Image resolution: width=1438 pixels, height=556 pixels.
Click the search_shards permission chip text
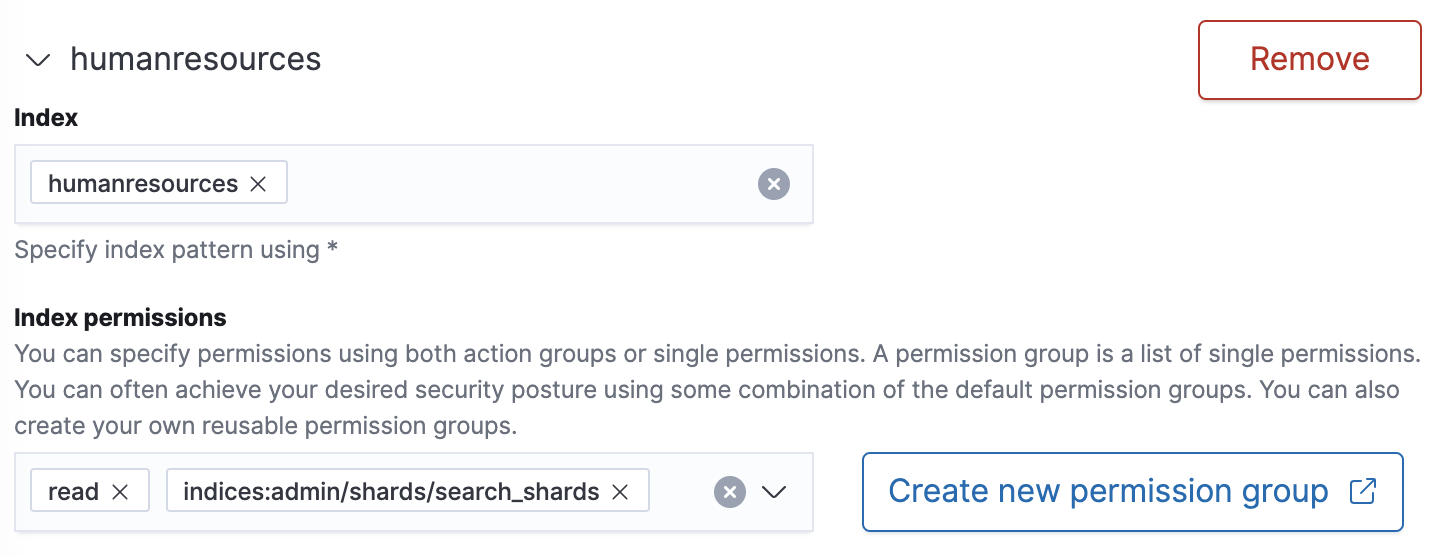(391, 492)
